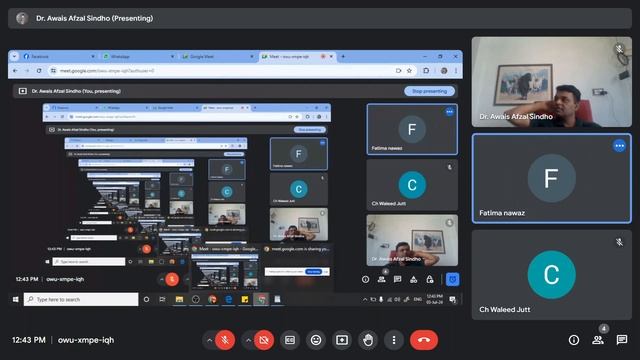Unmute the microphone in the Meet bar

click(225, 340)
